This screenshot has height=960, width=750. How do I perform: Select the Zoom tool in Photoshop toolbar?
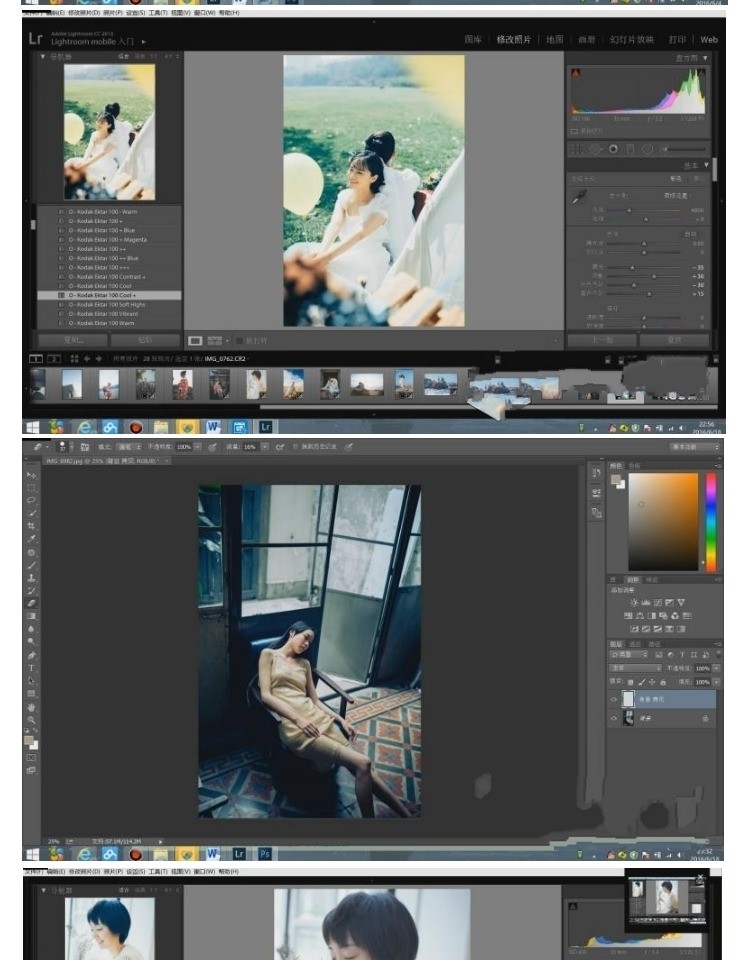(31, 720)
